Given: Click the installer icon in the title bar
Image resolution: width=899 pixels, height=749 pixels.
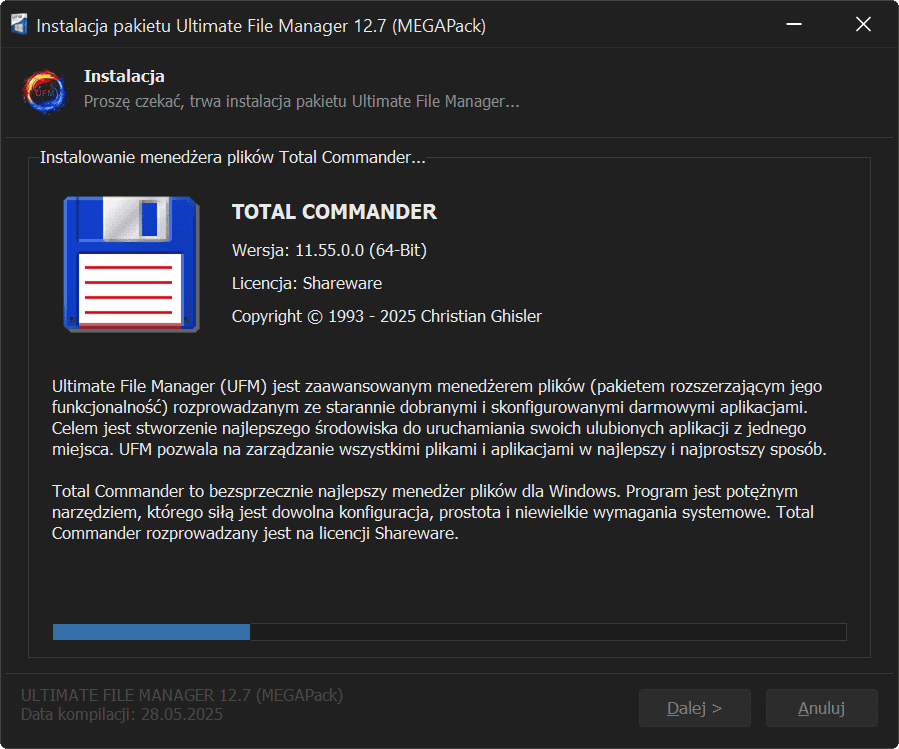Looking at the screenshot, I should (x=19, y=25).
